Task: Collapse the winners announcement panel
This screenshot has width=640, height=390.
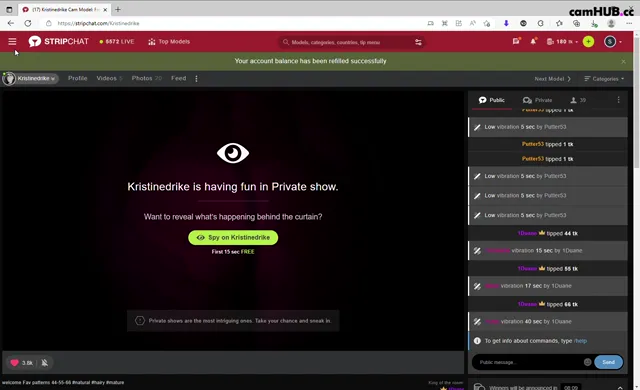Action: [x=620, y=387]
